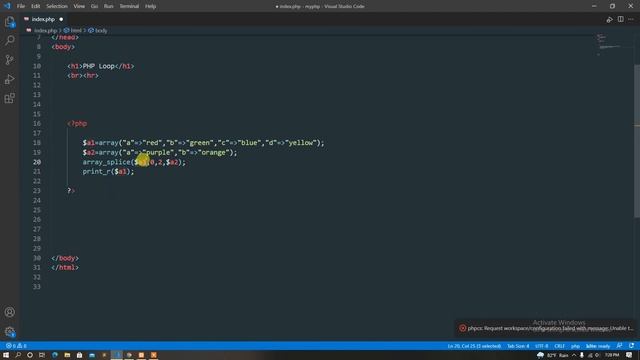Change the php language mode

575,346
